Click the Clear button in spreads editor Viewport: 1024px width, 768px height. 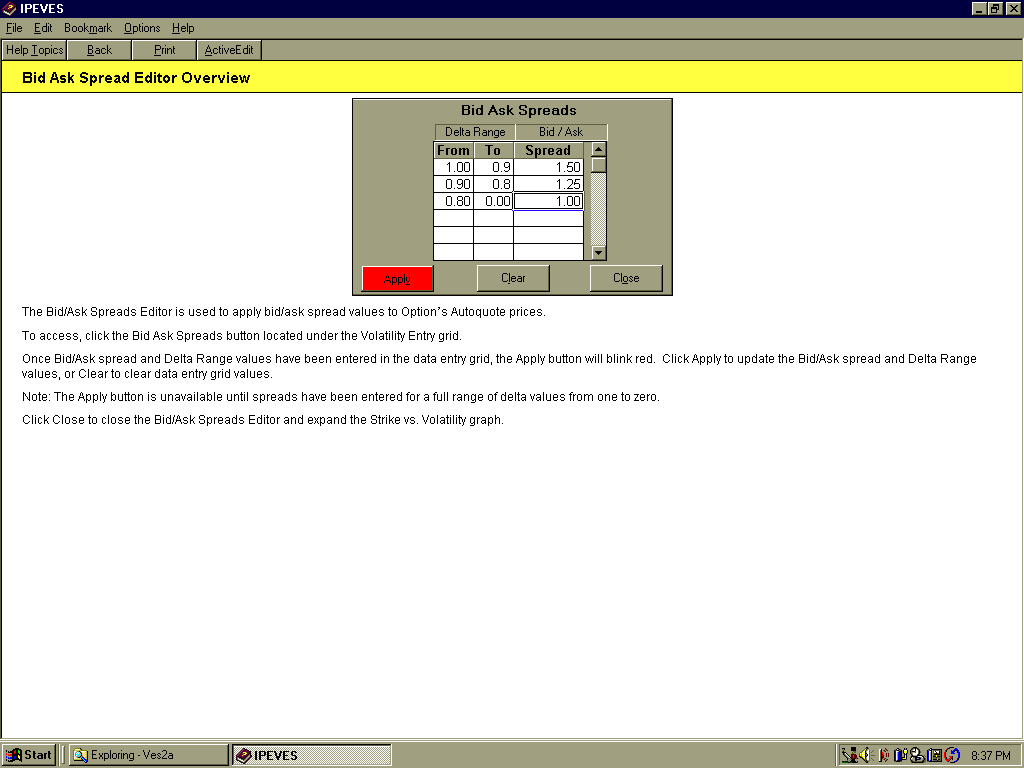[x=513, y=278]
